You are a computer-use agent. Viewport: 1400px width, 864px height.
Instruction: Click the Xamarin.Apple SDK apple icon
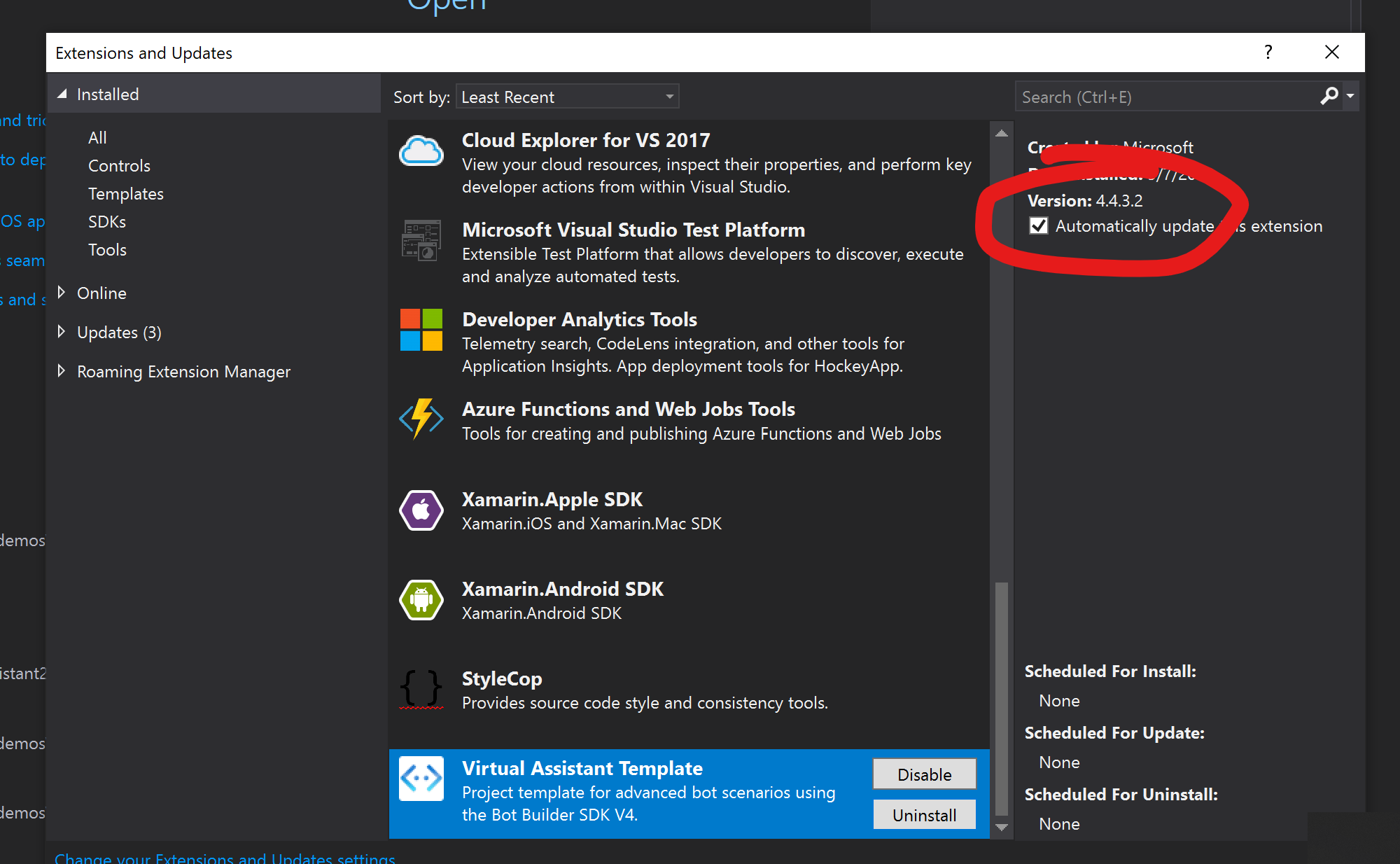click(421, 510)
